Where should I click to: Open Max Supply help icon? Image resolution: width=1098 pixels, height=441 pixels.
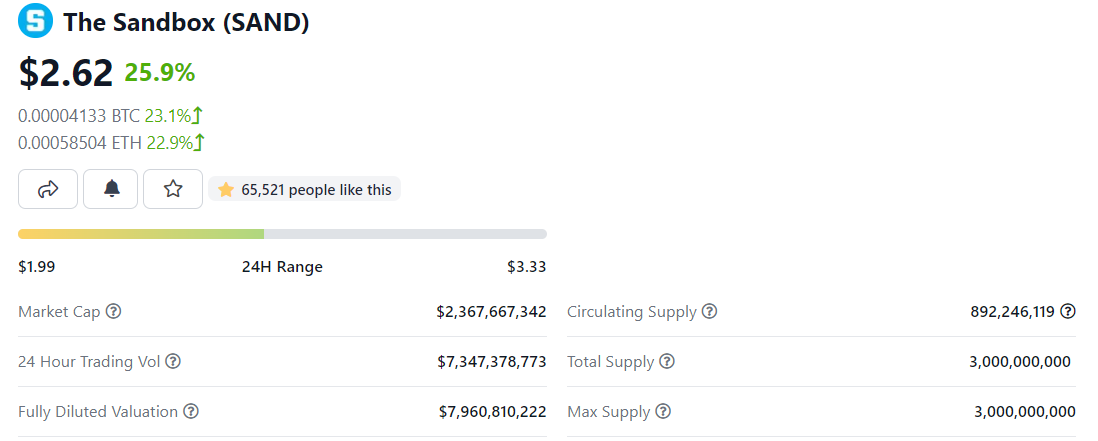click(663, 412)
